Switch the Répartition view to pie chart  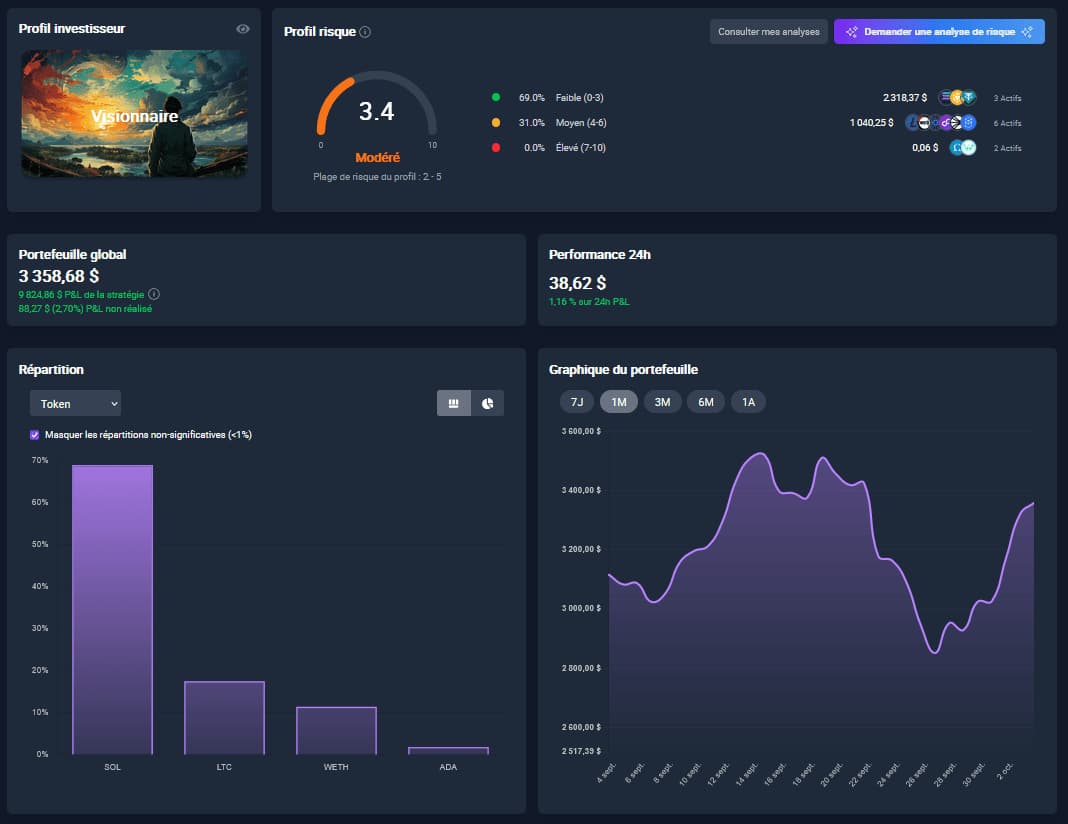click(489, 403)
